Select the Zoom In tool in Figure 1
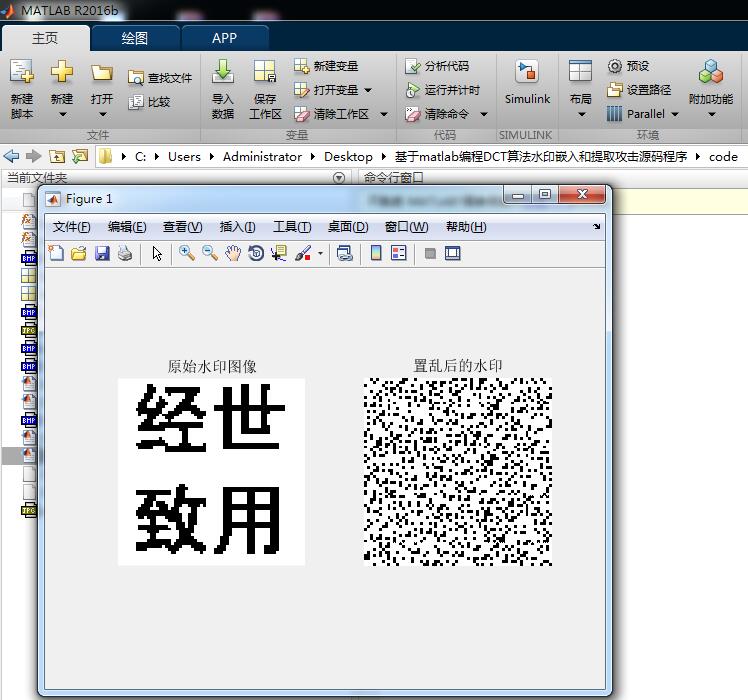Image resolution: width=748 pixels, height=700 pixels. pyautogui.click(x=187, y=253)
